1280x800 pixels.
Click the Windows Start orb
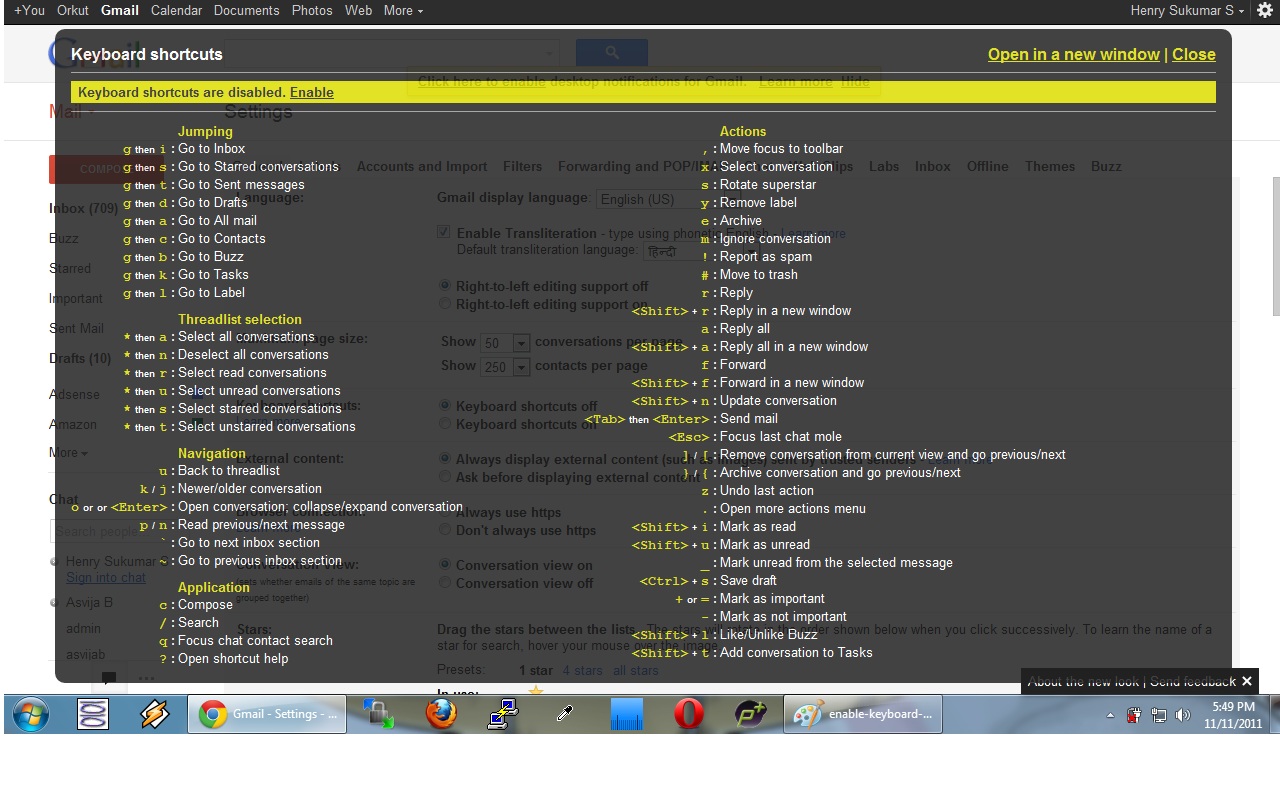[x=30, y=714]
